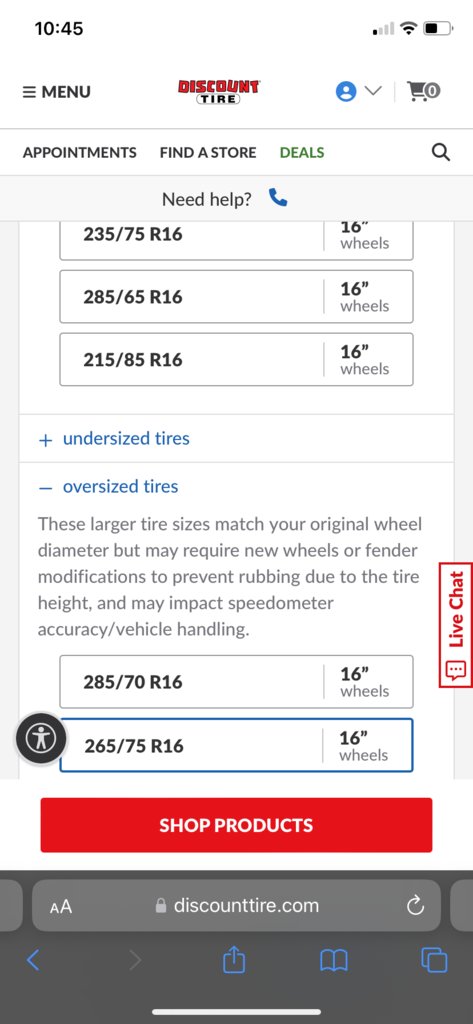The height and width of the screenshot is (1024, 473).
Task: Collapse the oversized tires section
Action: point(108,487)
